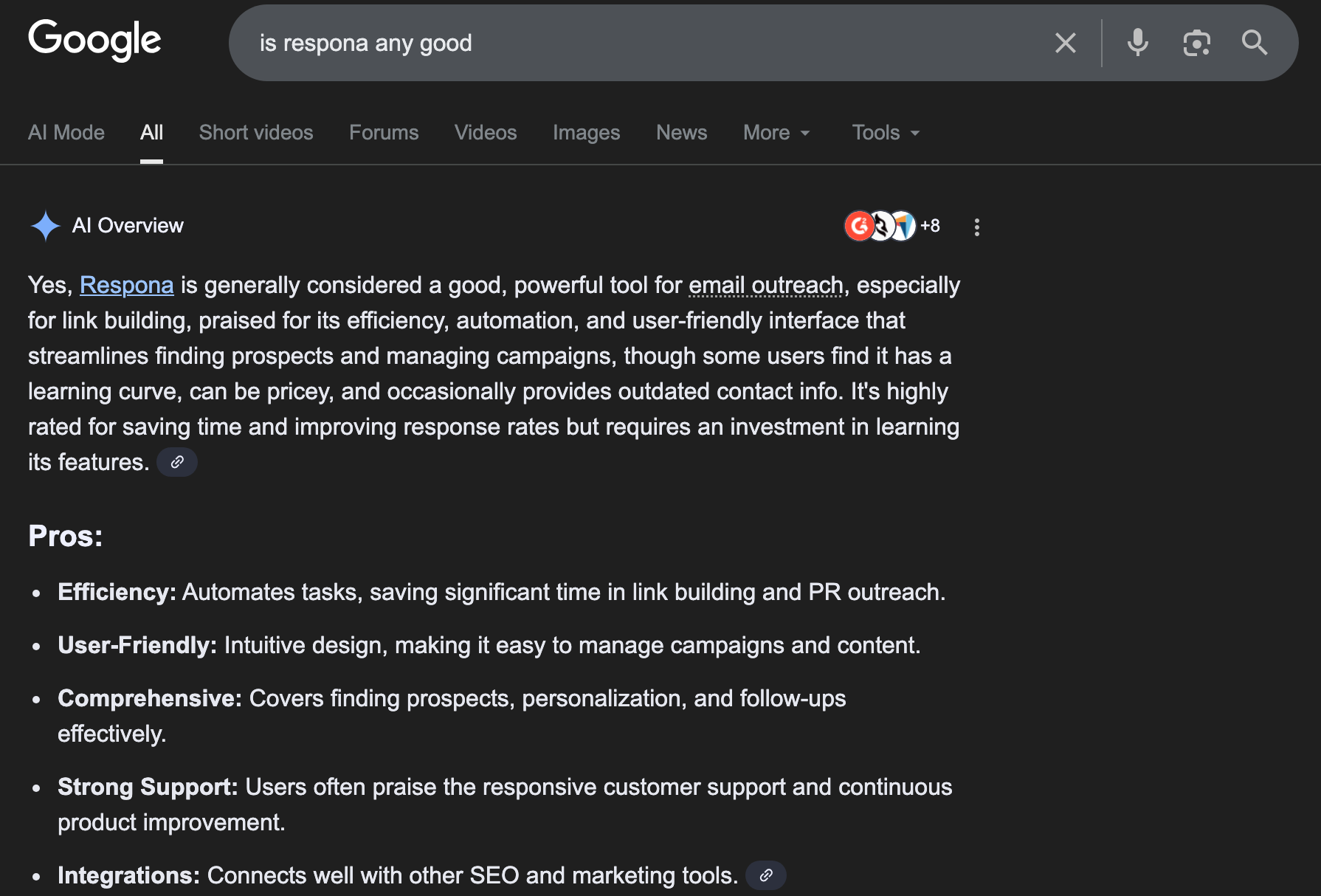Switch to the AI Mode tab

tap(66, 133)
